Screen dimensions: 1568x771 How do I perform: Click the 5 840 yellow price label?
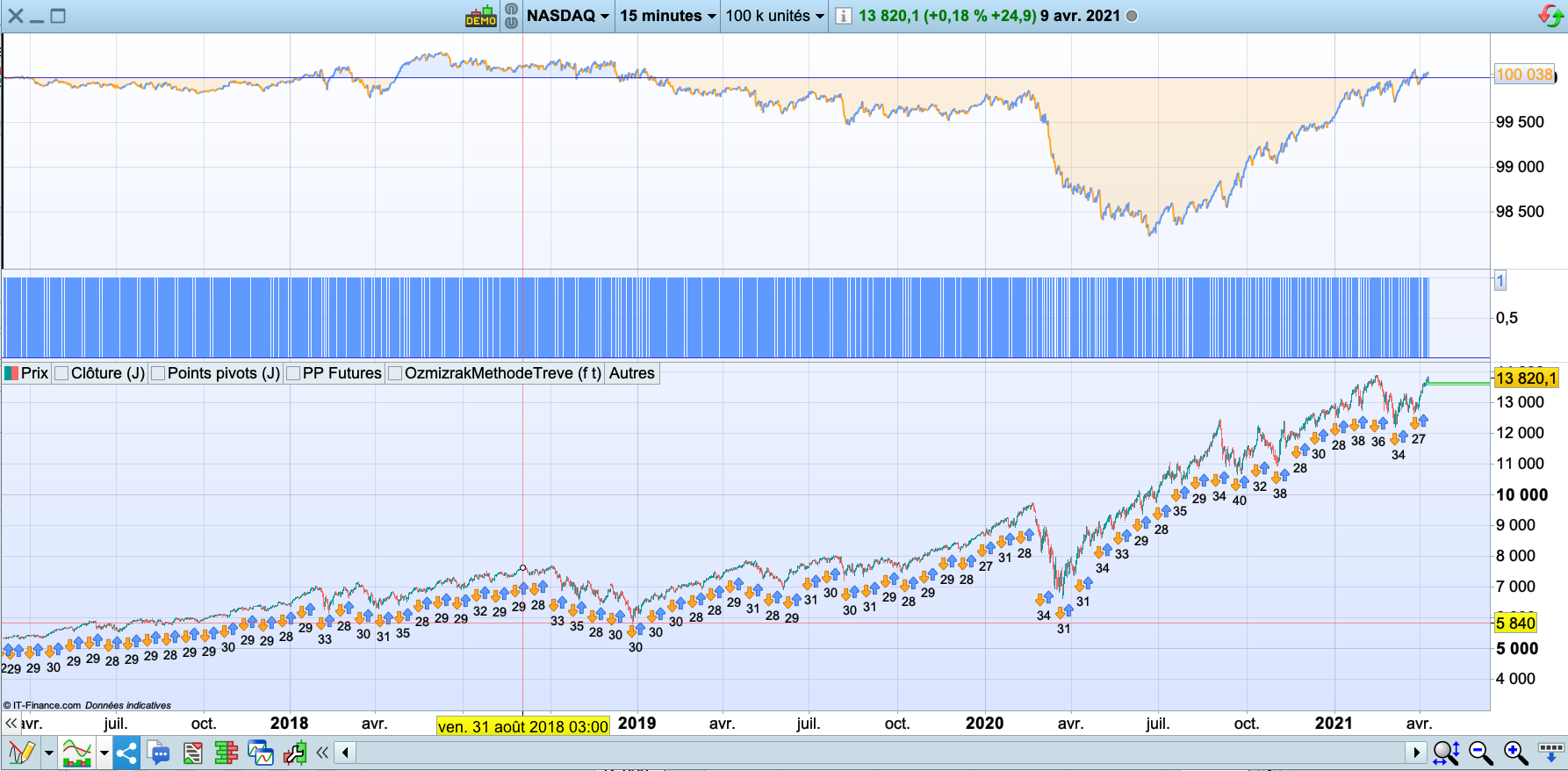1515,623
